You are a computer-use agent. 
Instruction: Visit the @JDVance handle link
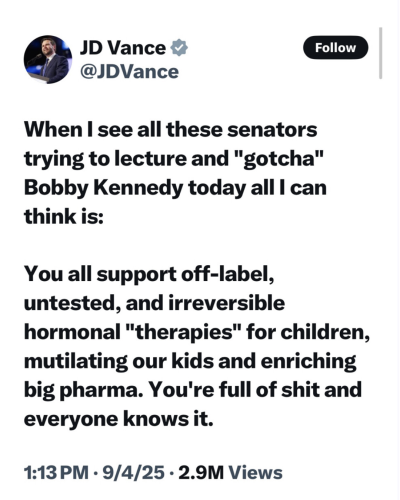coord(129,72)
